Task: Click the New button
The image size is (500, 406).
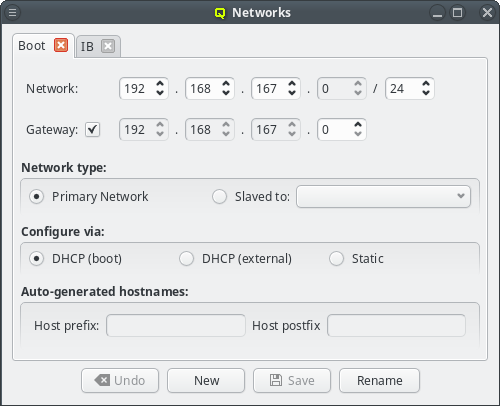Action: (x=206, y=380)
